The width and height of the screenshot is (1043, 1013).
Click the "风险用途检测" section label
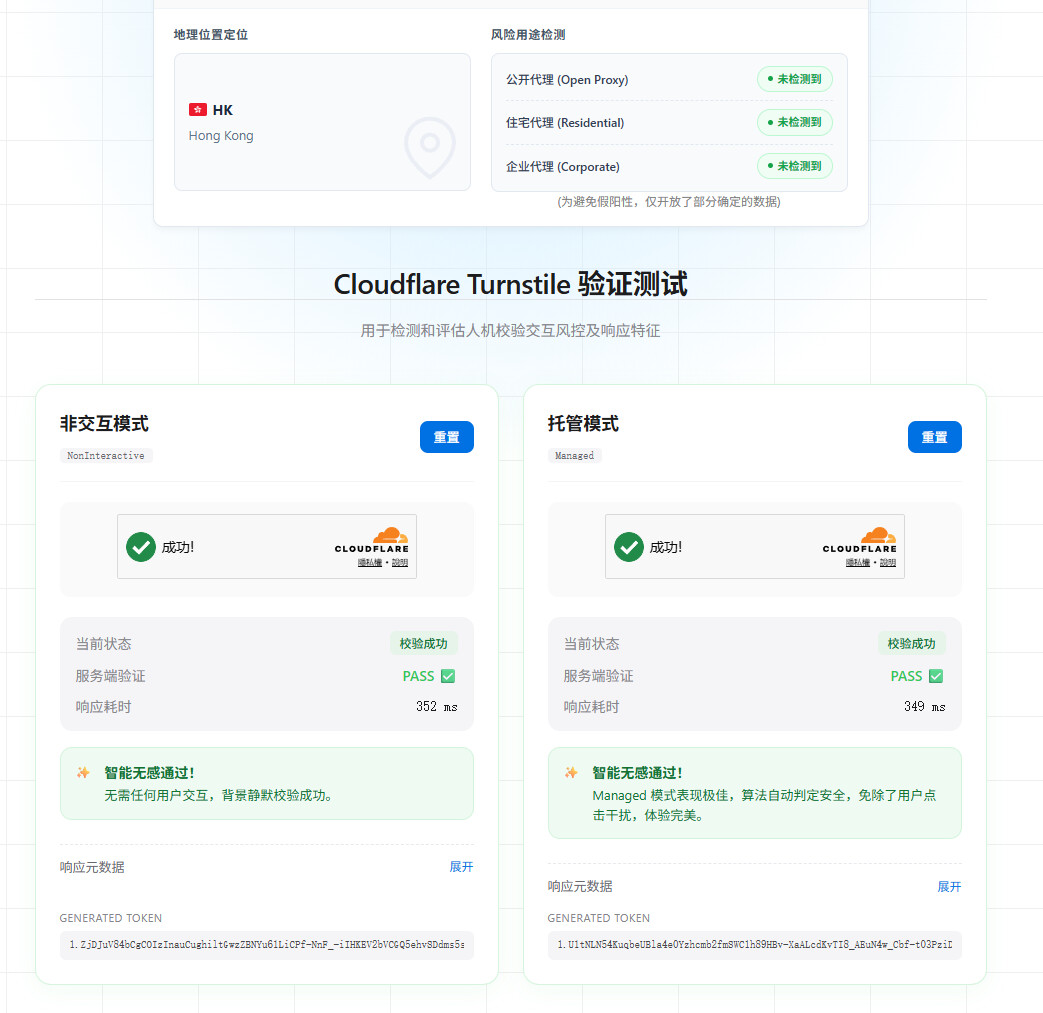tap(528, 35)
